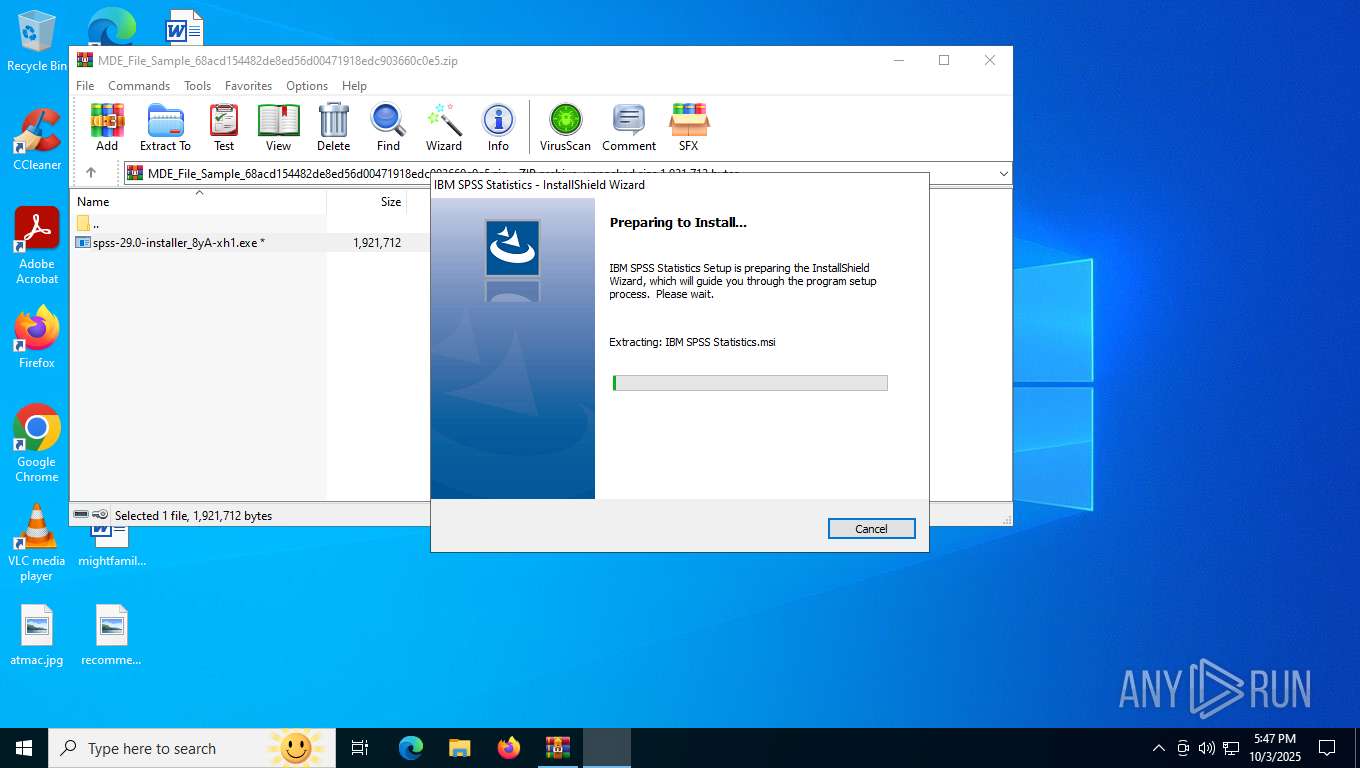This screenshot has height=768, width=1360.
Task: Open Firefox from the taskbar
Action: tap(509, 748)
